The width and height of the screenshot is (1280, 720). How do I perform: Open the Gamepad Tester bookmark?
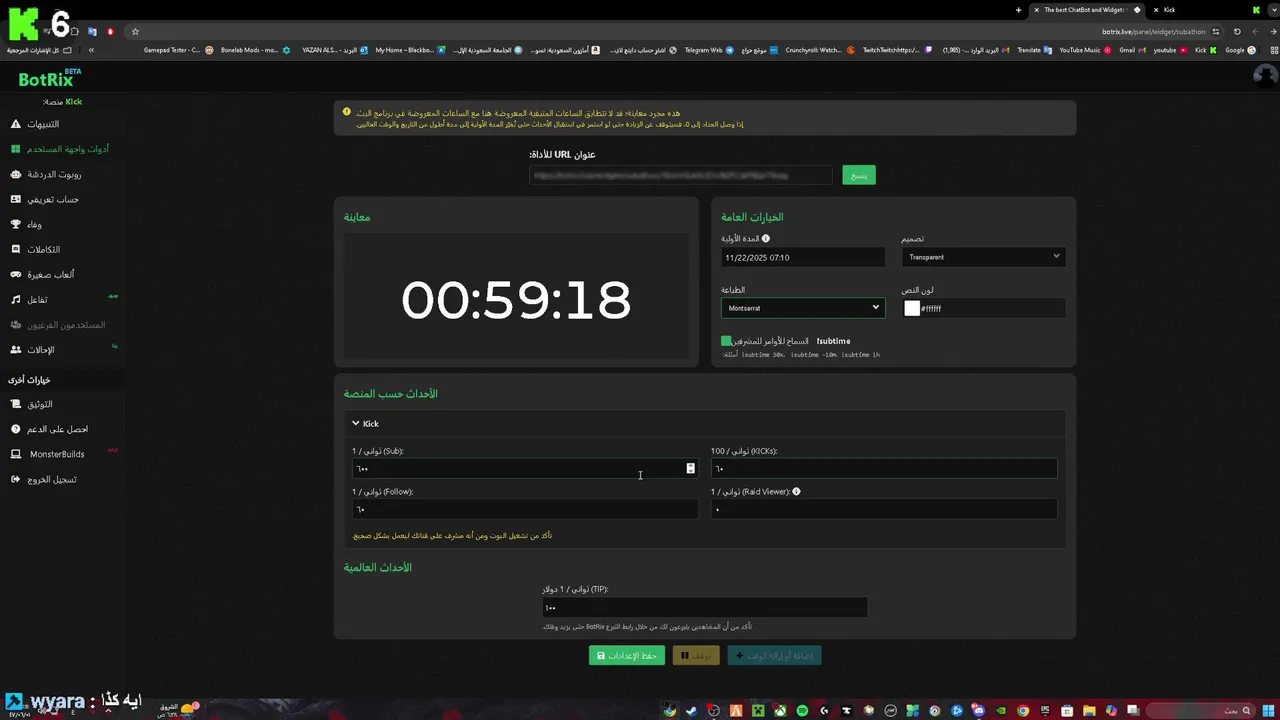coord(178,50)
